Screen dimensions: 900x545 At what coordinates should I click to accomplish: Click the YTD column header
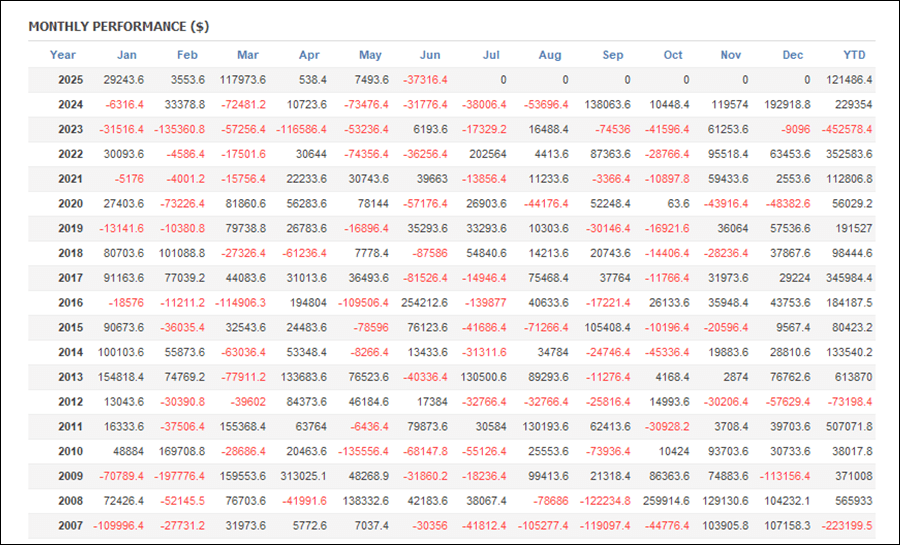(854, 55)
